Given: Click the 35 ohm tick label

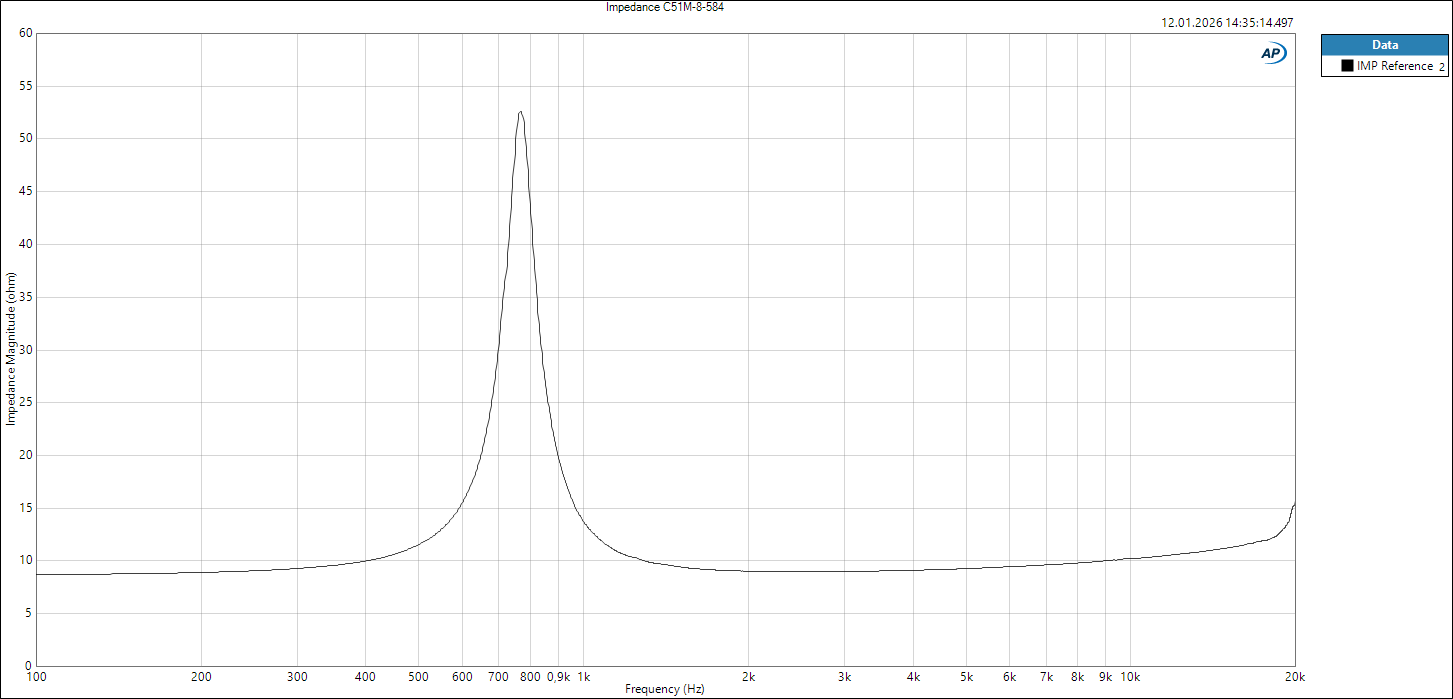Looking at the screenshot, I should point(26,297).
